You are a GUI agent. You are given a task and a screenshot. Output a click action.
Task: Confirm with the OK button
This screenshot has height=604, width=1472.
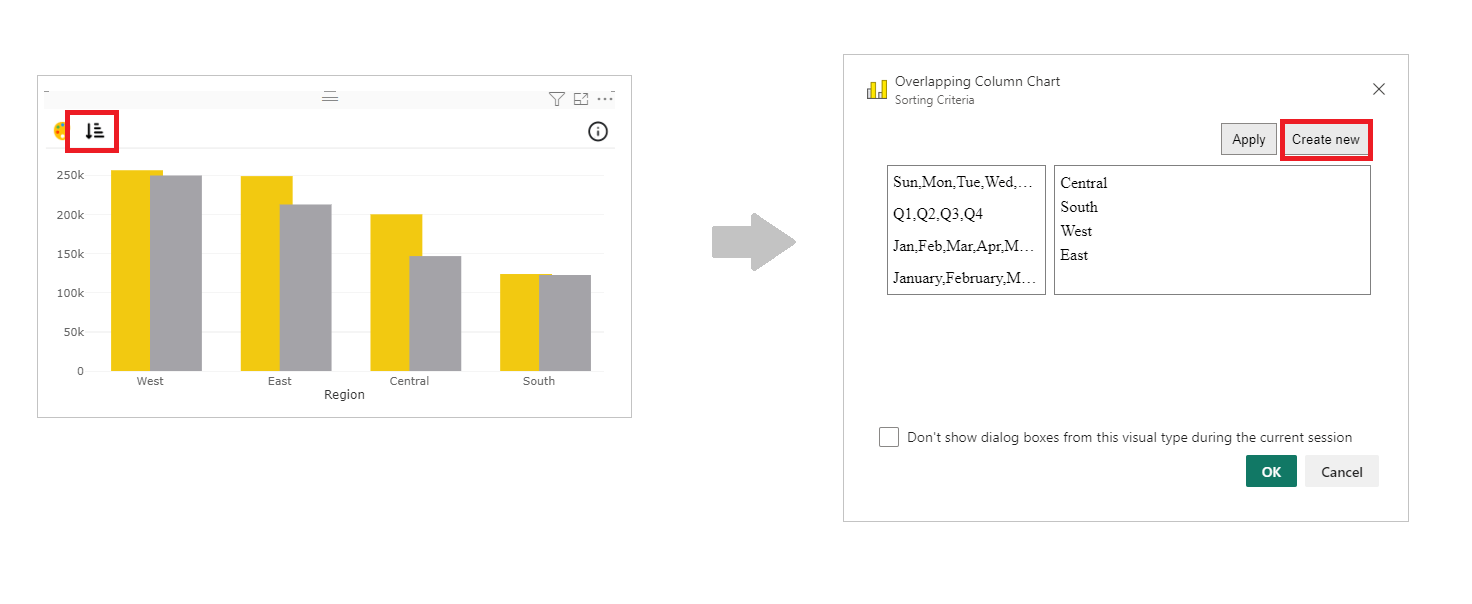(x=1271, y=471)
